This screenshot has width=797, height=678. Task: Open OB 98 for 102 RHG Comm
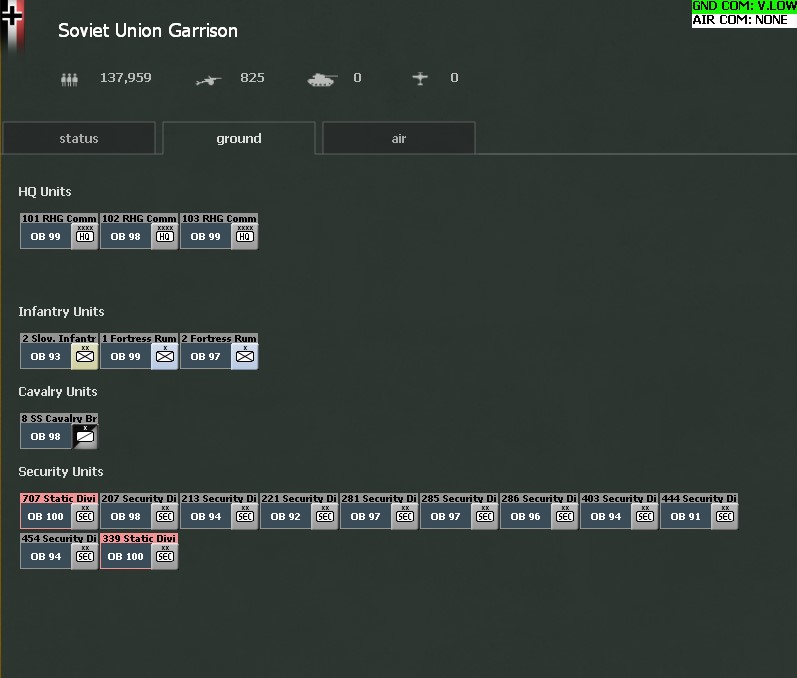click(126, 237)
